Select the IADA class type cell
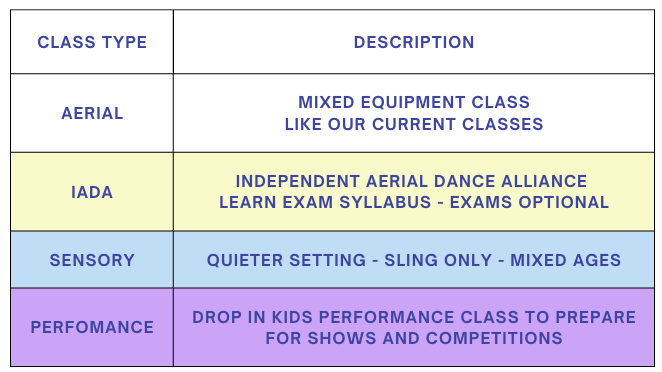Viewport: 662px width, 372px height. pyautogui.click(x=92, y=192)
